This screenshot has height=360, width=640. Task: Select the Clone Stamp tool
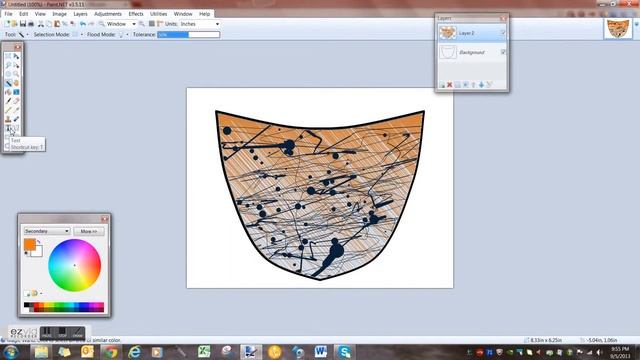pyautogui.click(x=8, y=119)
